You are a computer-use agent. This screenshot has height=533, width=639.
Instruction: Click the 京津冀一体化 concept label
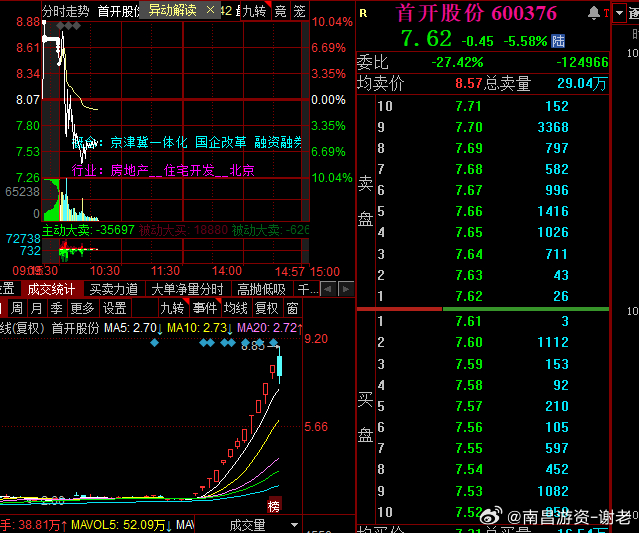(x=149, y=142)
